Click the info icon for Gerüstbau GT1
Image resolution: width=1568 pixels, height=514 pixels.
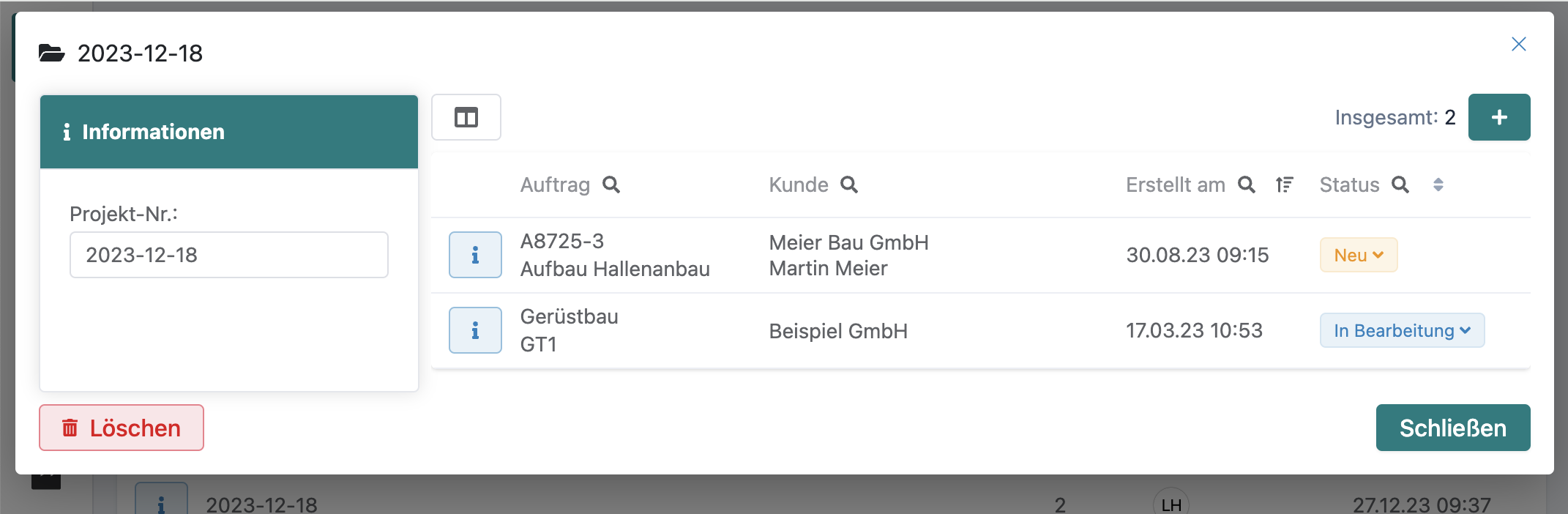click(474, 330)
